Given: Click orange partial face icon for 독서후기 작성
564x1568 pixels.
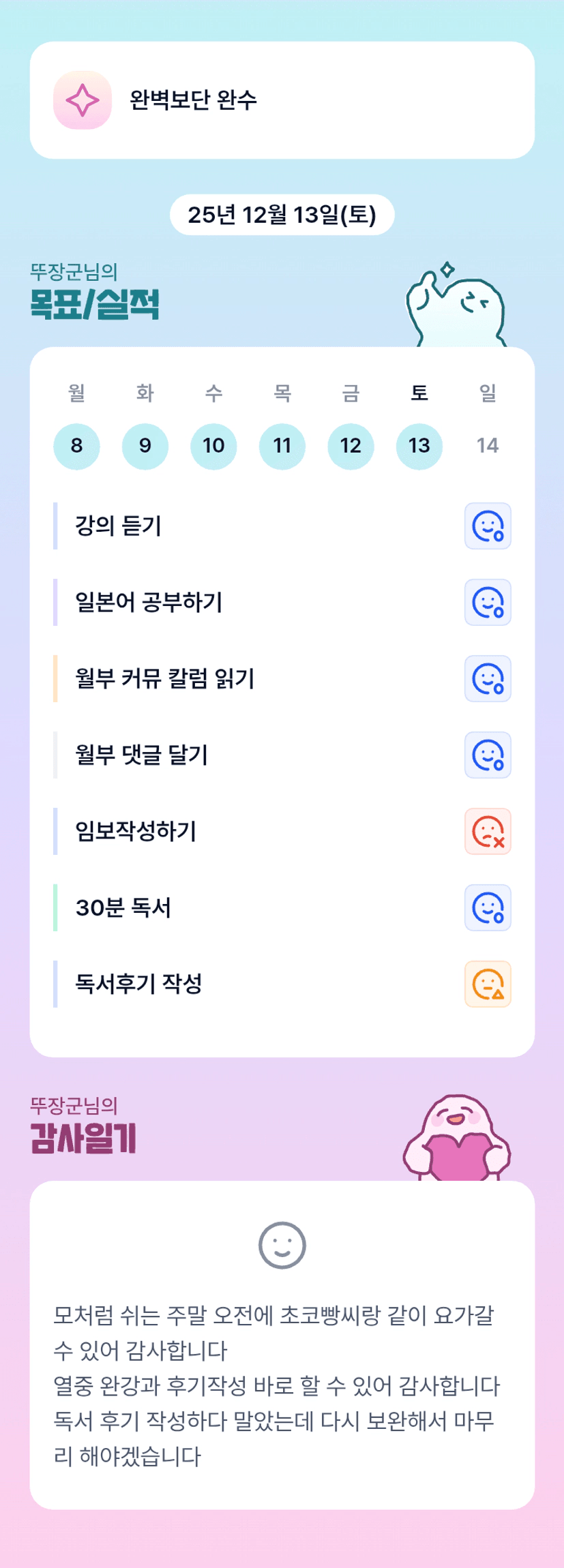Looking at the screenshot, I should [488, 984].
